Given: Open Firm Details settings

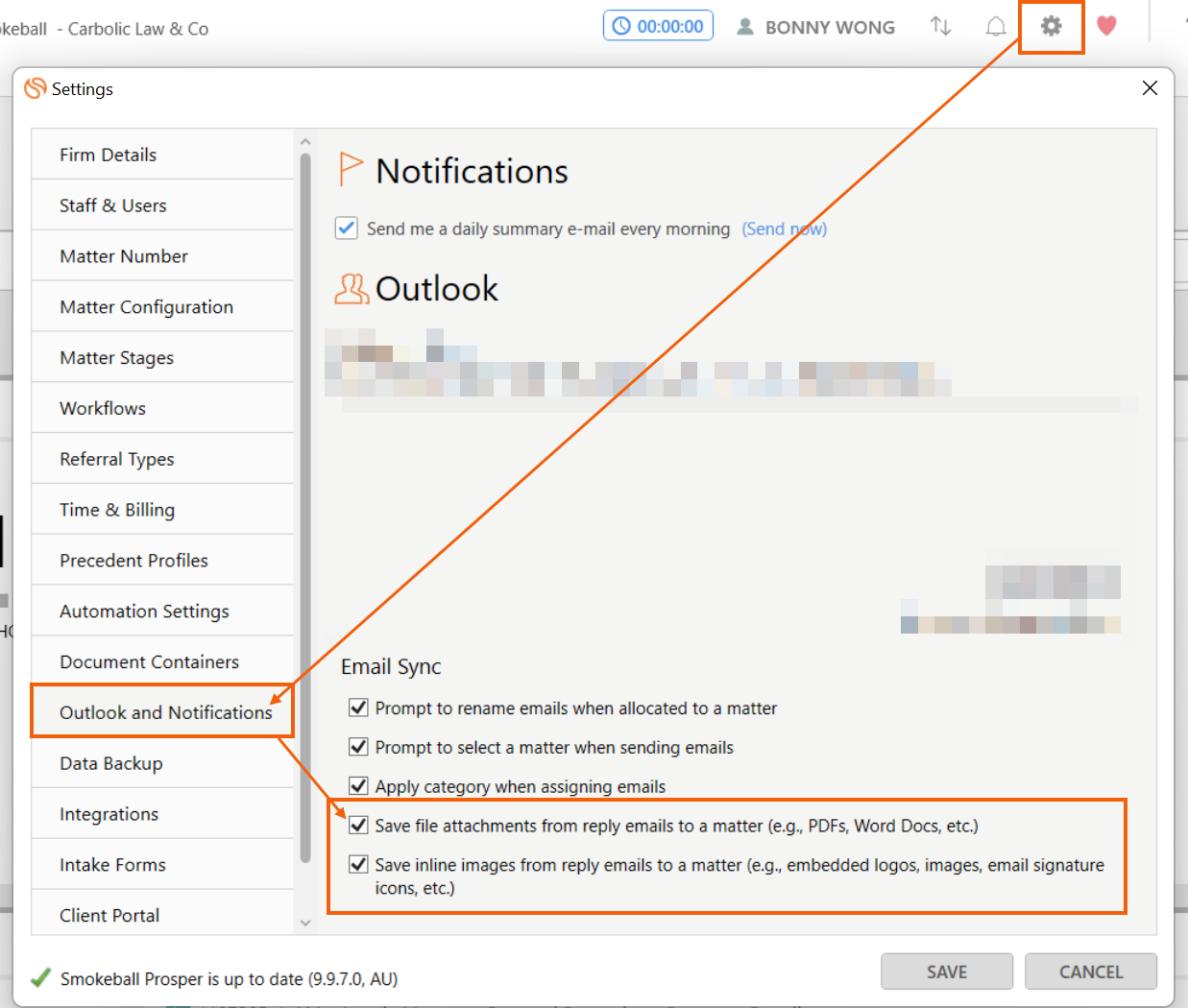Looking at the screenshot, I should [162, 155].
